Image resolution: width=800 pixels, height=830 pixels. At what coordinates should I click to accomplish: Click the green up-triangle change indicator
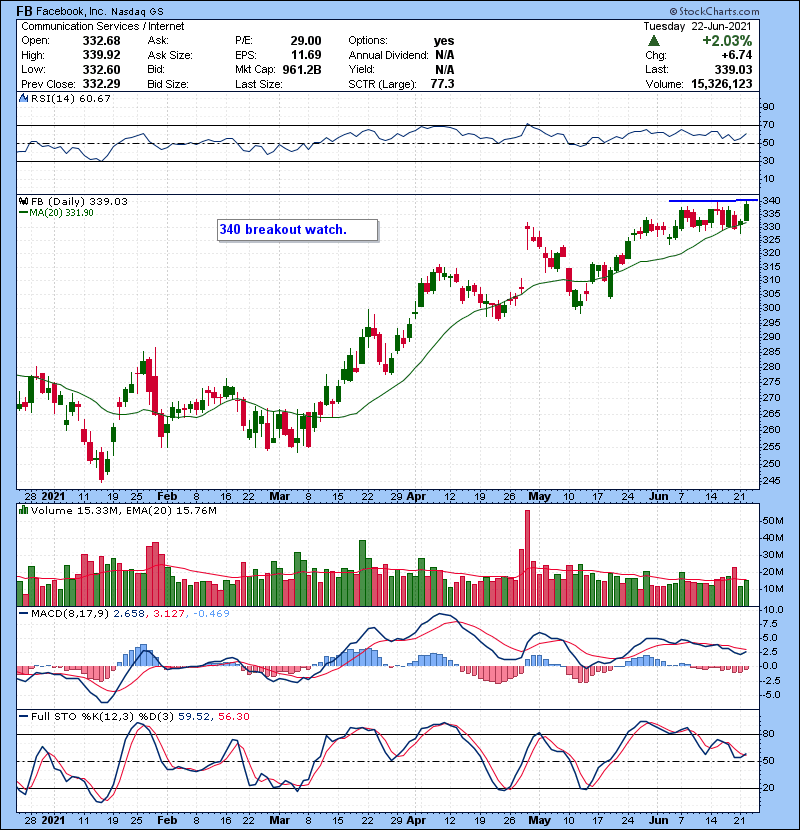[654, 41]
